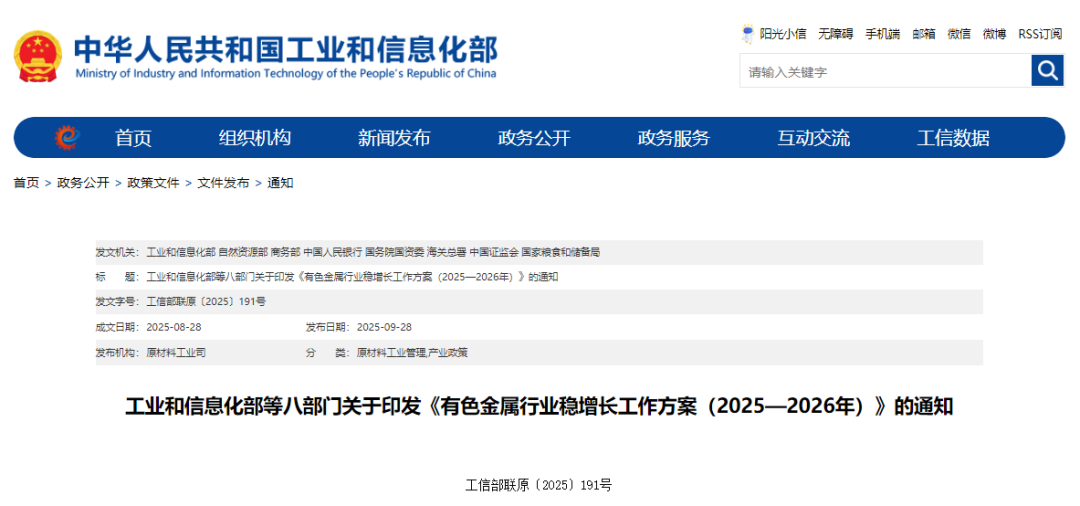Screen dimensions: 1080x506
Task: Click the centered 工信部联原〔2025〕191号 line below headline
Action: pos(539,485)
